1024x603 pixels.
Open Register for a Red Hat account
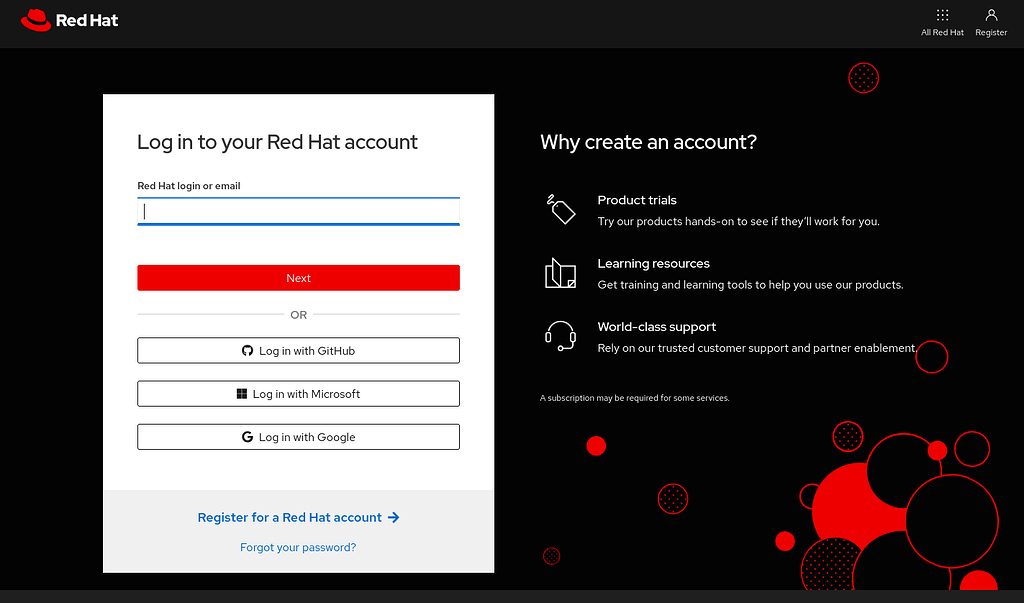[x=289, y=517]
